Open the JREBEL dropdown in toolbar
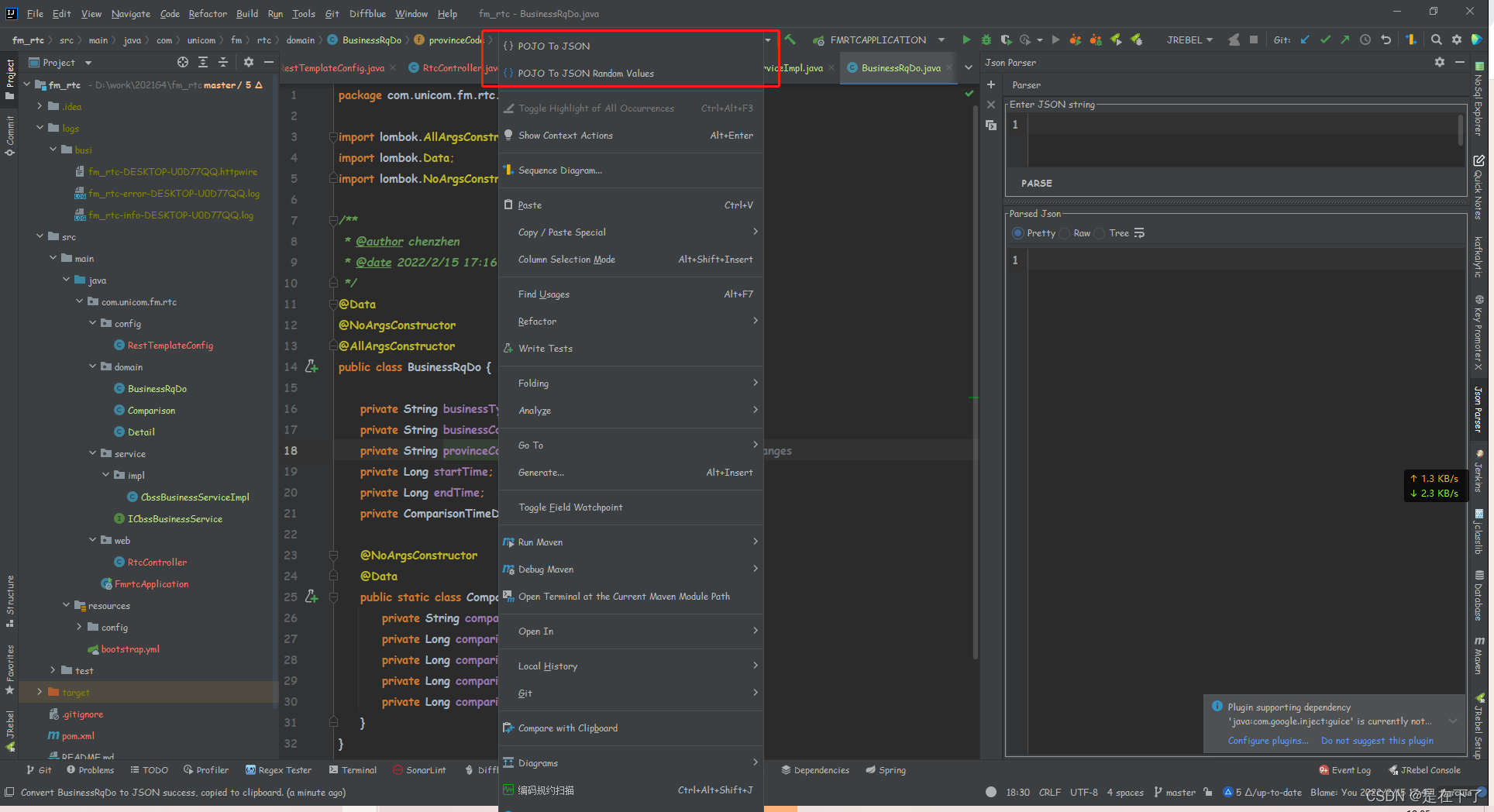The height and width of the screenshot is (812, 1494). tap(1189, 40)
